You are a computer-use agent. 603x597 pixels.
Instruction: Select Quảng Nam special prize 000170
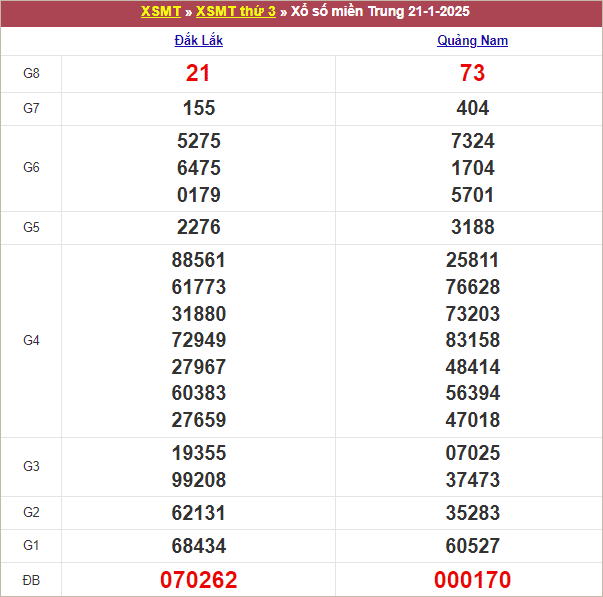point(473,580)
